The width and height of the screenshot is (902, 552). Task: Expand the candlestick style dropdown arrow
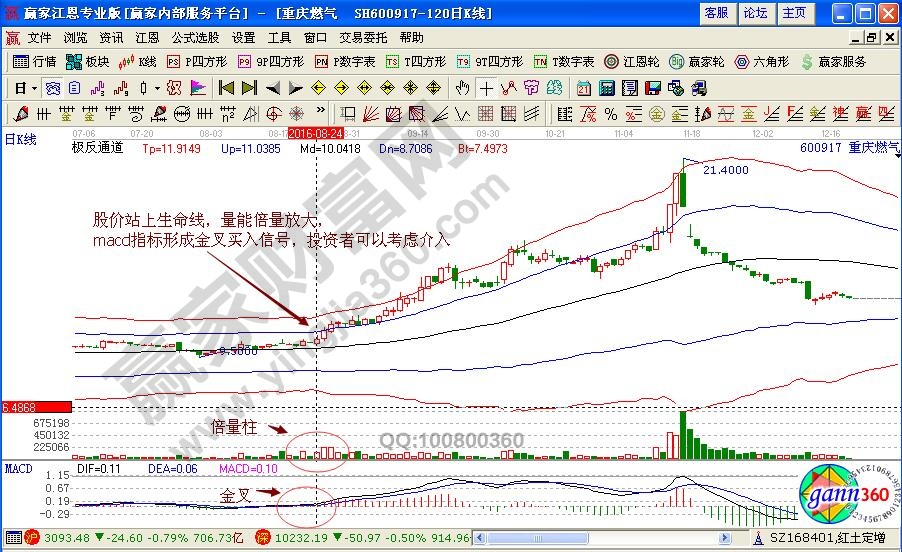158,87
